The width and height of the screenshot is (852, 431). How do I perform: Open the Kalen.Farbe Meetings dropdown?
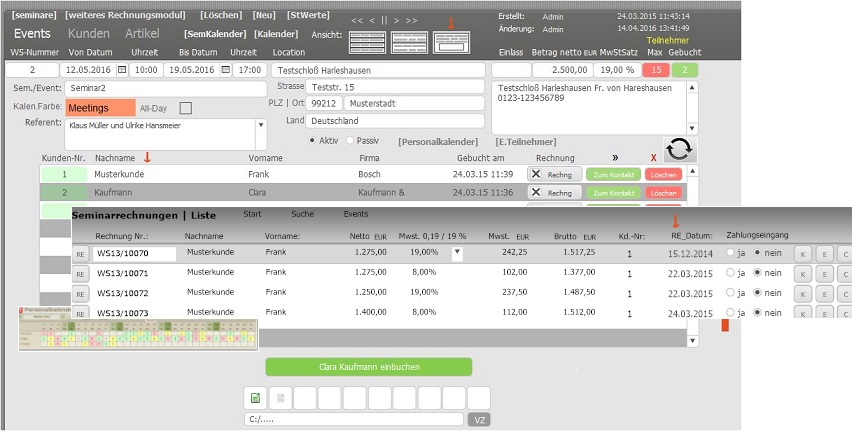pos(100,108)
